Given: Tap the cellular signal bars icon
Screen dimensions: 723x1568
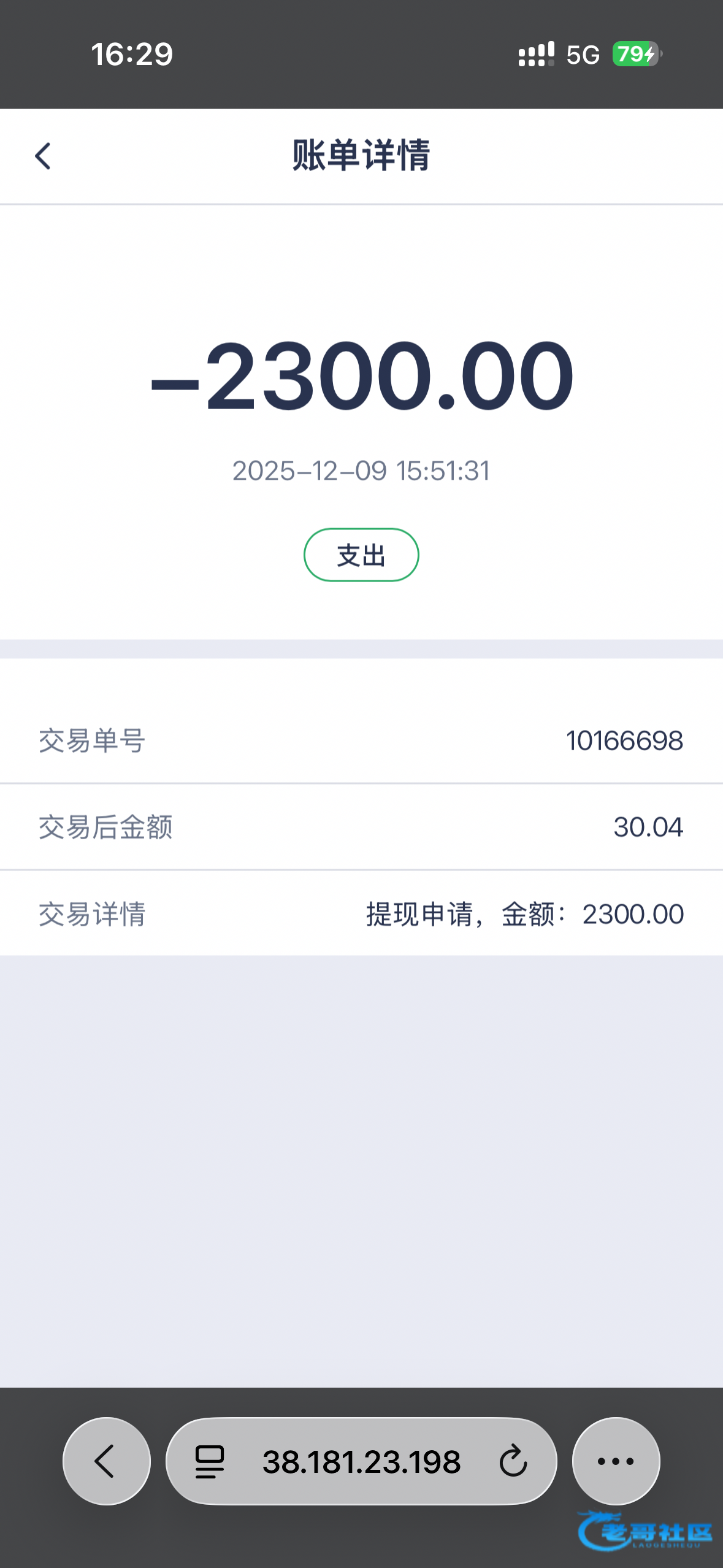Looking at the screenshot, I should coord(536,54).
